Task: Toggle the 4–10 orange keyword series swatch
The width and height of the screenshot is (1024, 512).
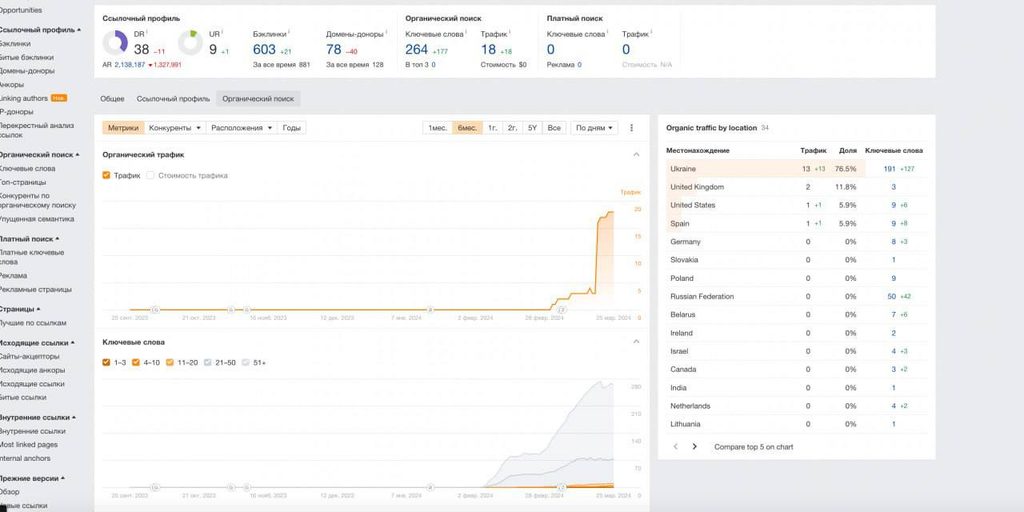Action: click(136, 362)
